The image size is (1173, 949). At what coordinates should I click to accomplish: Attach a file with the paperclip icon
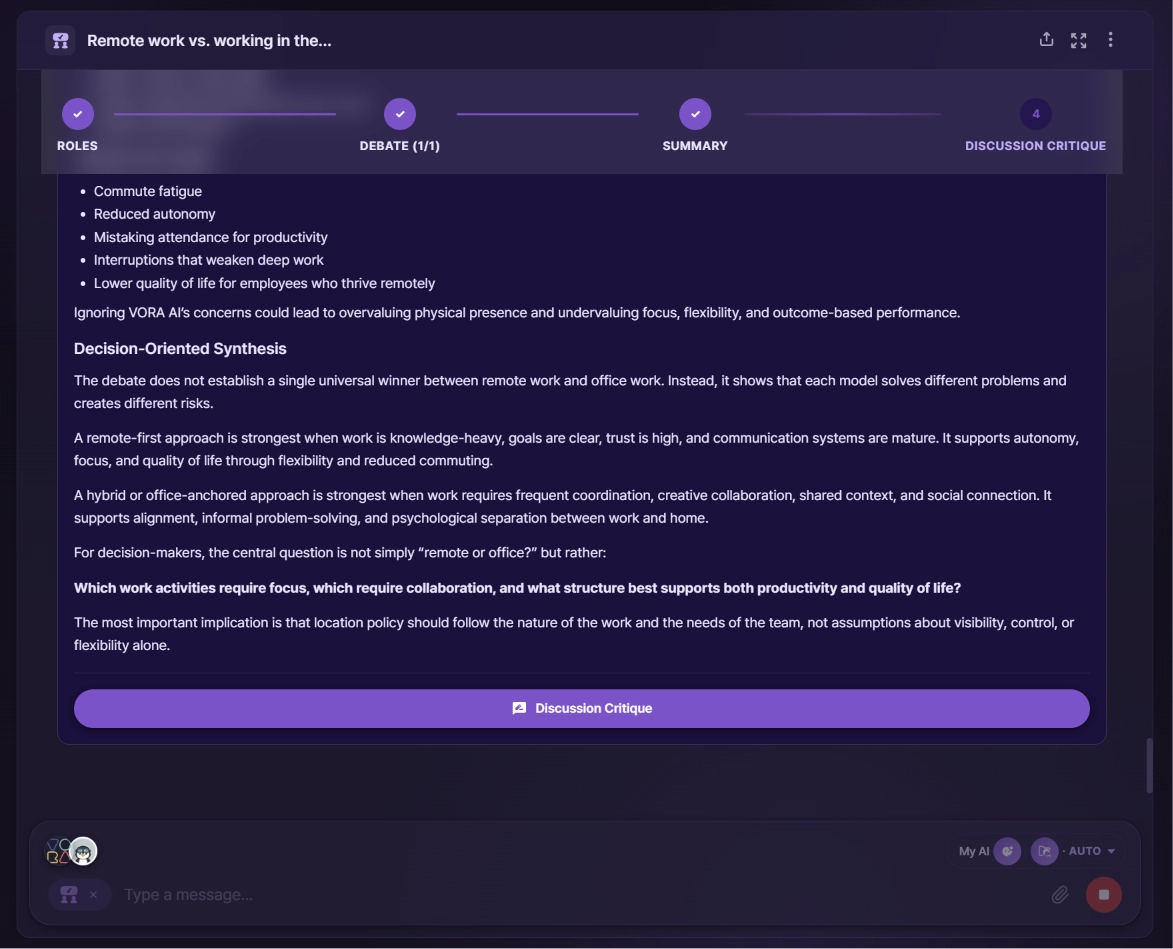point(1059,894)
